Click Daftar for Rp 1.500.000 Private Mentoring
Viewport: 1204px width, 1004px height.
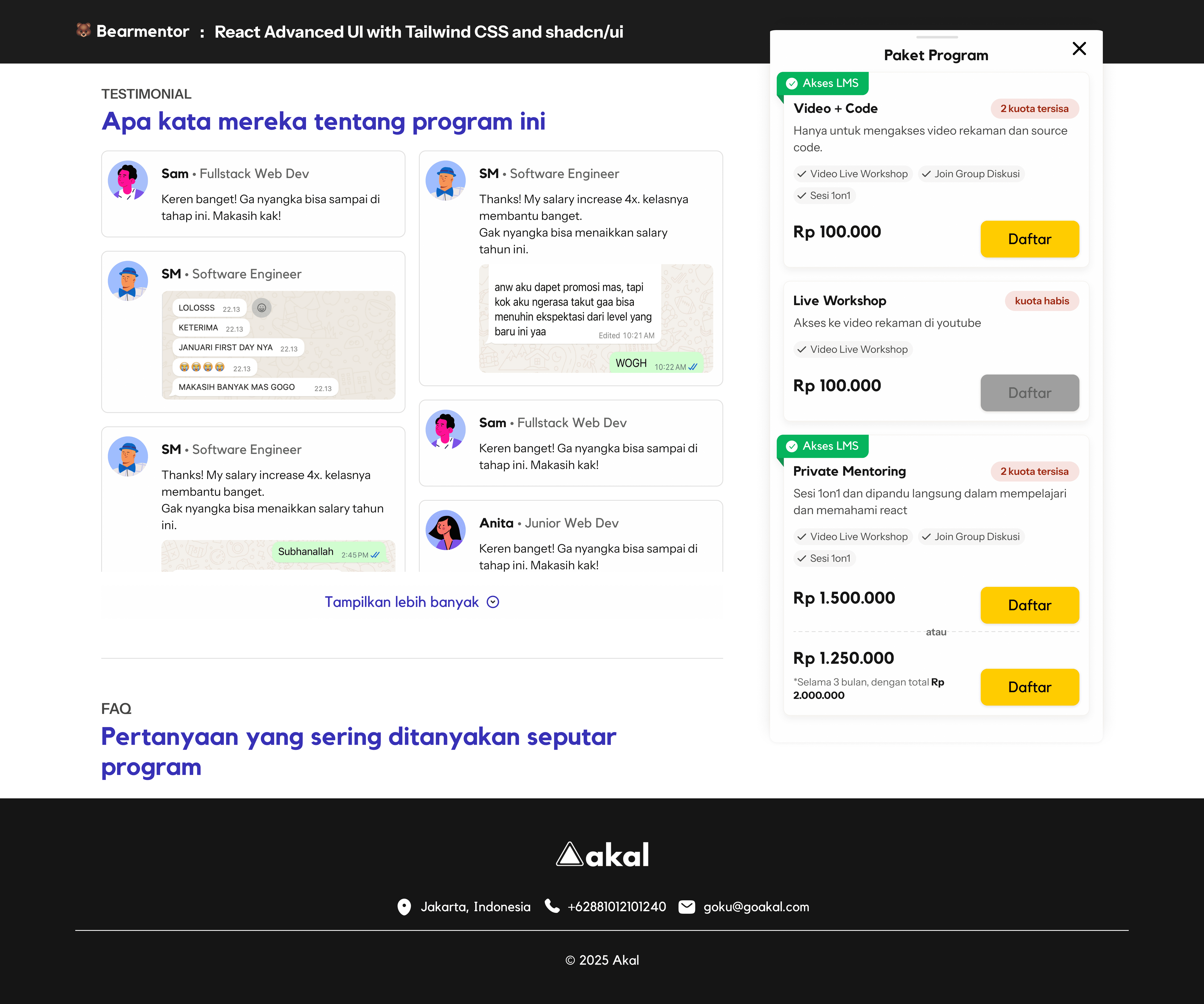tap(1030, 605)
